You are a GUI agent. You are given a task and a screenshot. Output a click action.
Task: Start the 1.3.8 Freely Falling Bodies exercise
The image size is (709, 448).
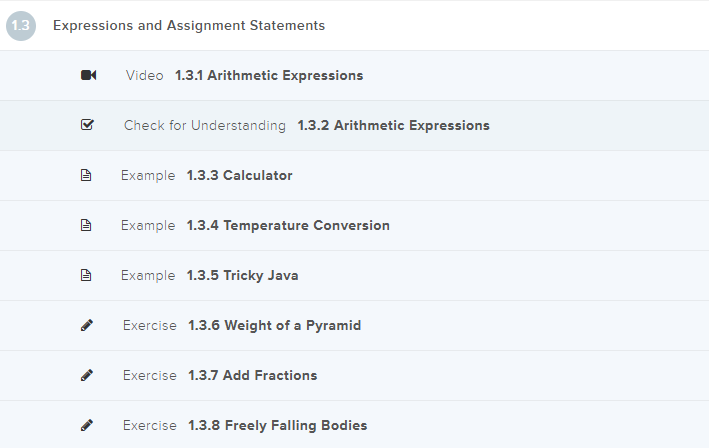tap(277, 426)
